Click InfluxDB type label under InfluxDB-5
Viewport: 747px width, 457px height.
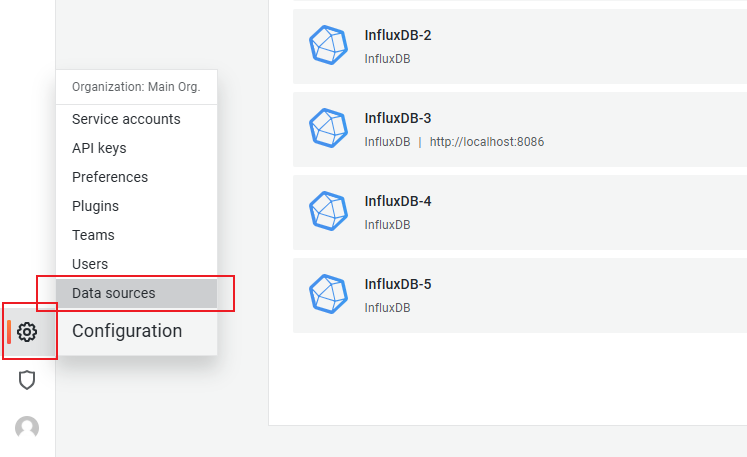click(387, 308)
